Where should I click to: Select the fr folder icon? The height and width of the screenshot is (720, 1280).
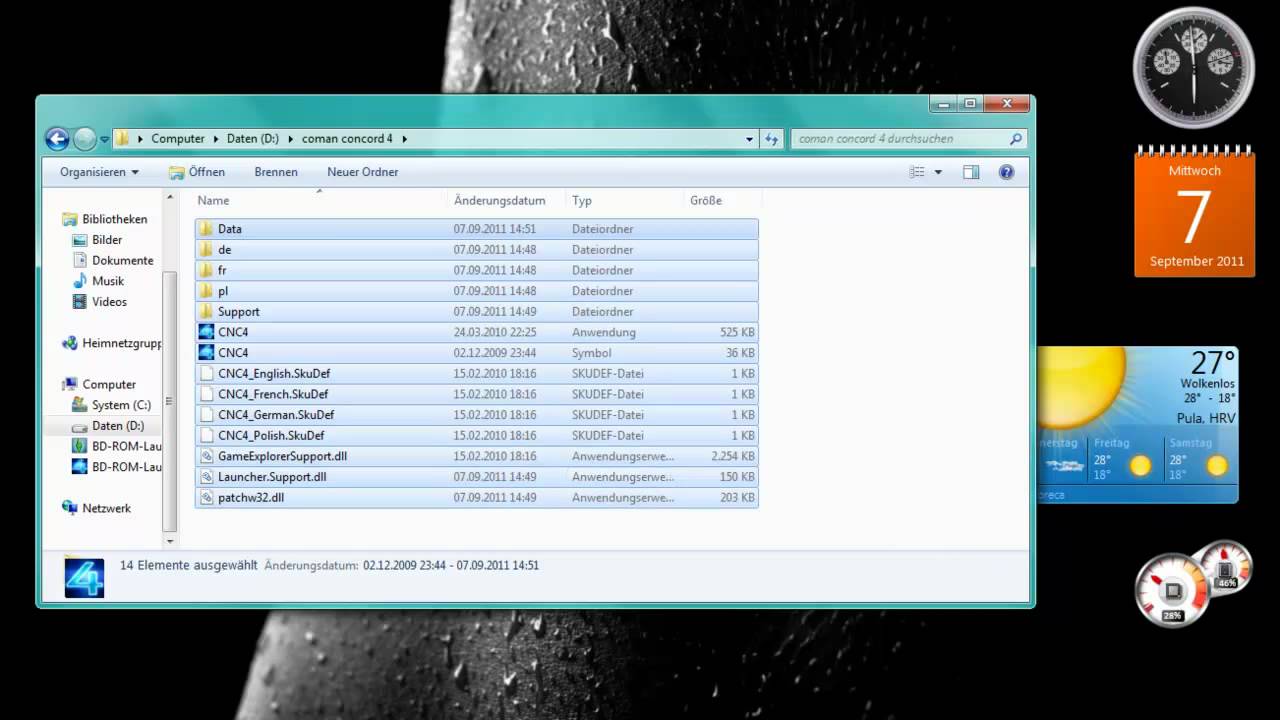point(206,270)
